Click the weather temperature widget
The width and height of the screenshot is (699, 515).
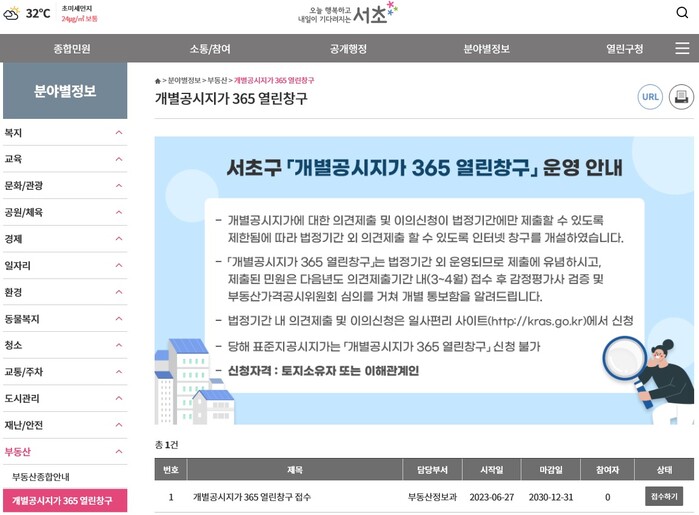click(38, 14)
